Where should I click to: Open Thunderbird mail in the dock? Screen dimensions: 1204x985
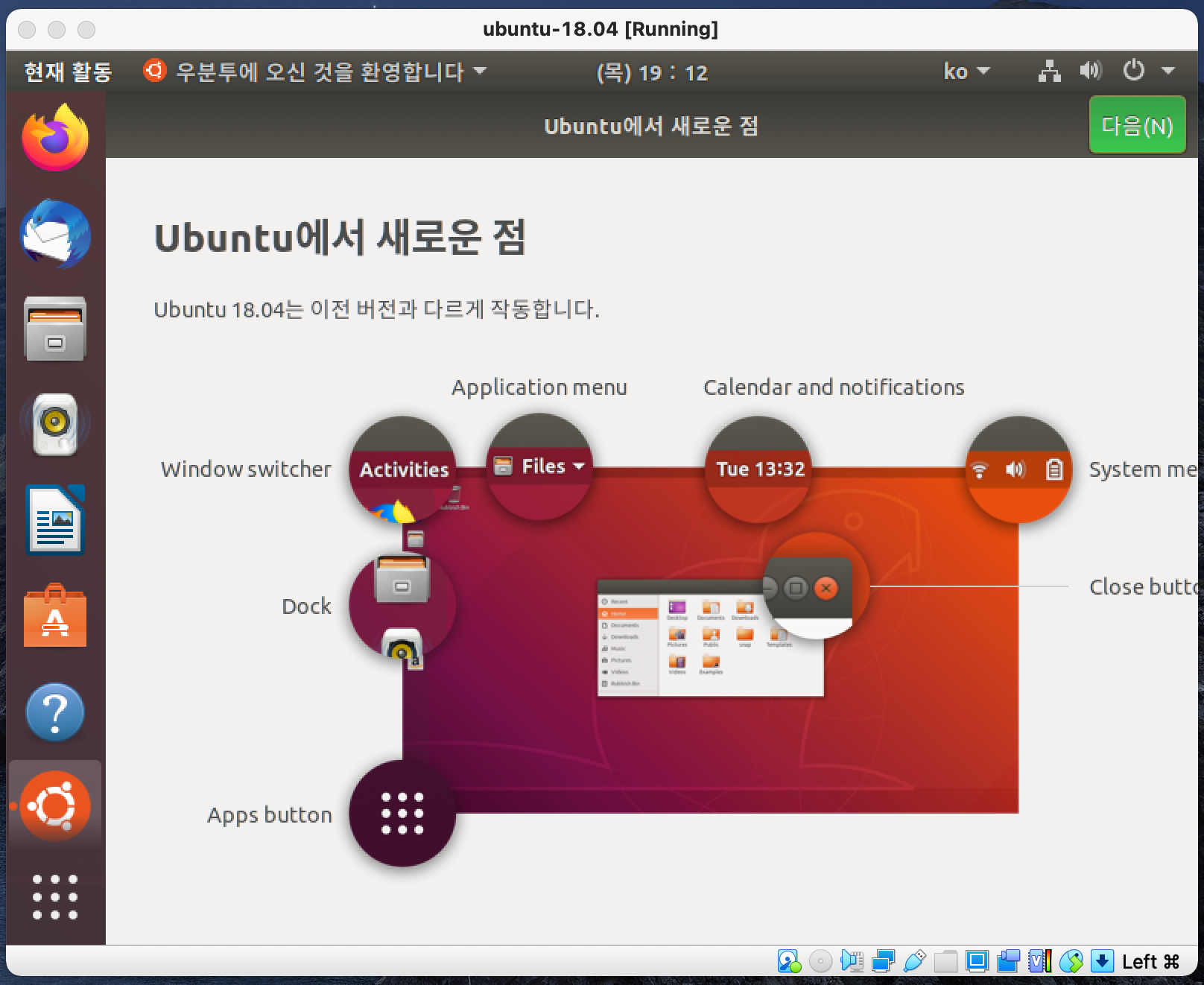[x=55, y=234]
